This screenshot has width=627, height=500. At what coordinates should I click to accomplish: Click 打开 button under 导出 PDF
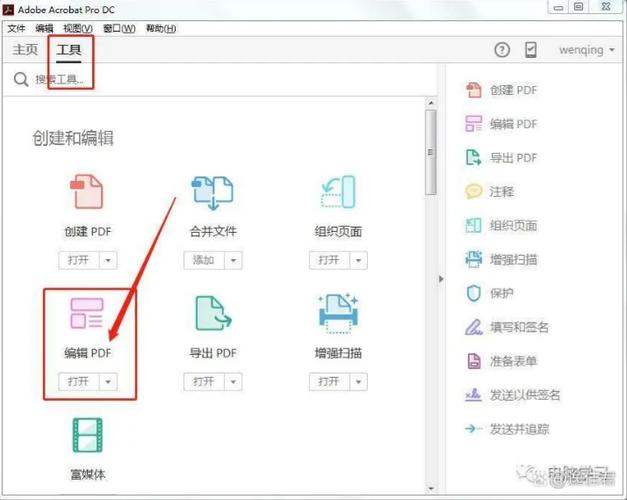pyautogui.click(x=204, y=382)
